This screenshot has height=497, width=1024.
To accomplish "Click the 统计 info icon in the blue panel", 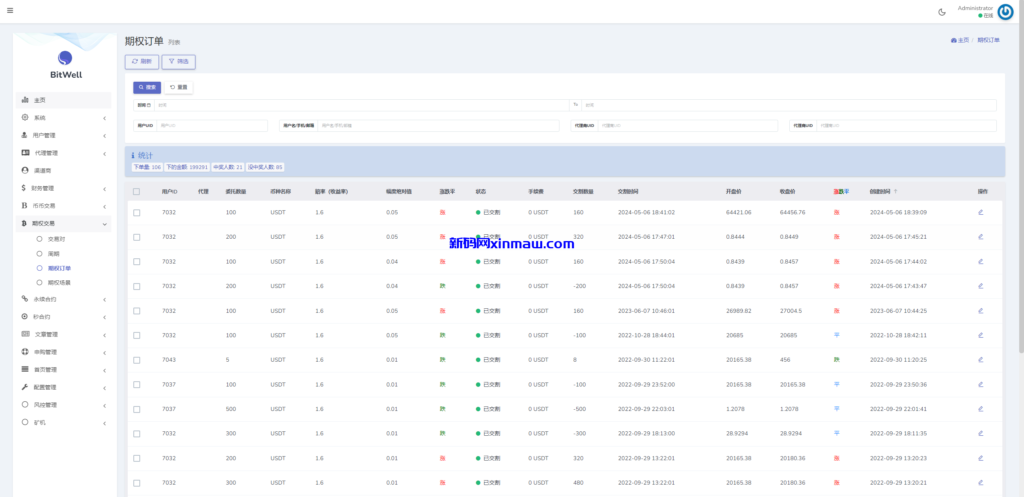I will click(135, 156).
